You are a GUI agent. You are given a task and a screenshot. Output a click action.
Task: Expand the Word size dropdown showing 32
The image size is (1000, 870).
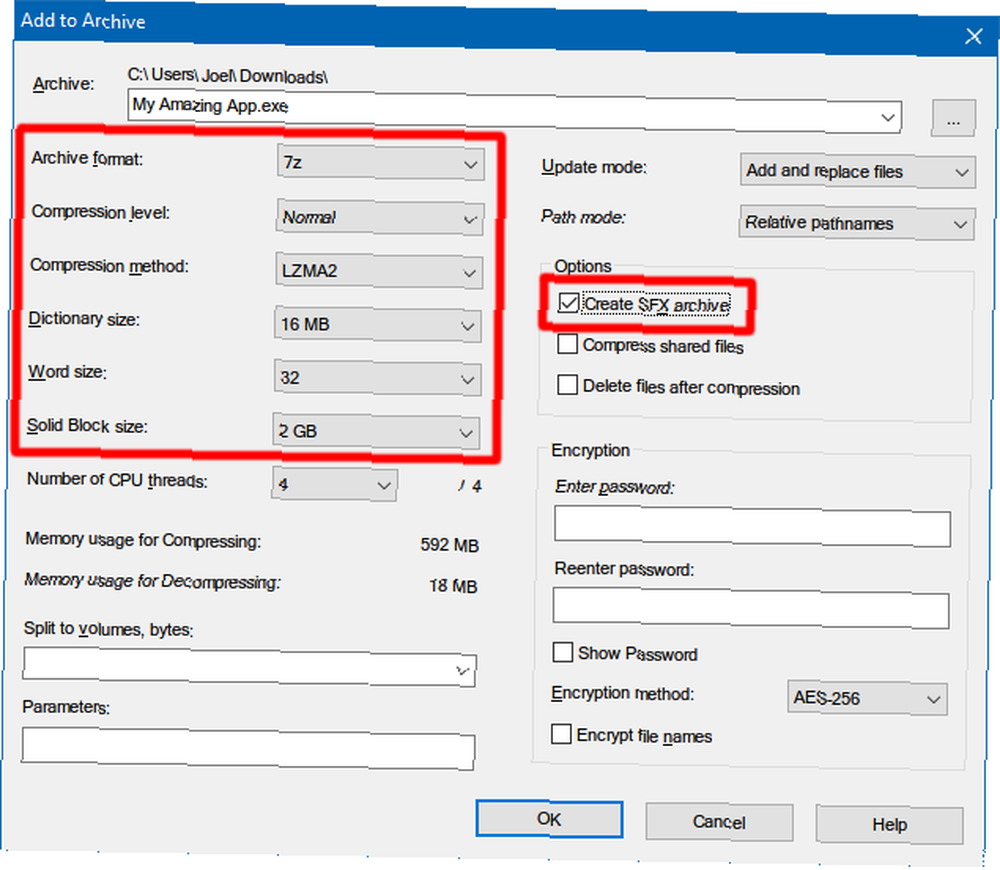click(x=377, y=379)
